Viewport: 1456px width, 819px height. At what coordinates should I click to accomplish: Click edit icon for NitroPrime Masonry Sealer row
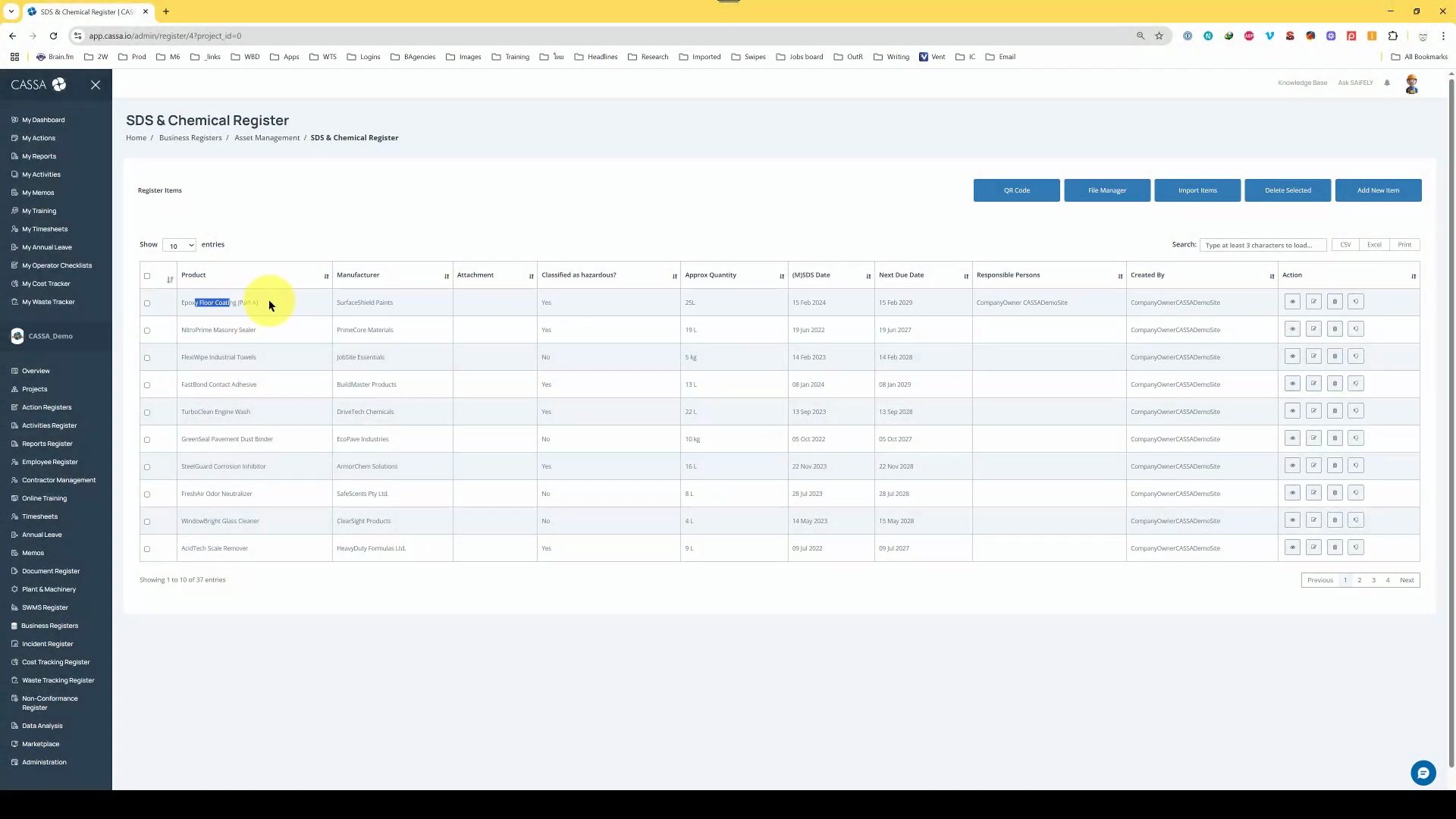[1313, 329]
